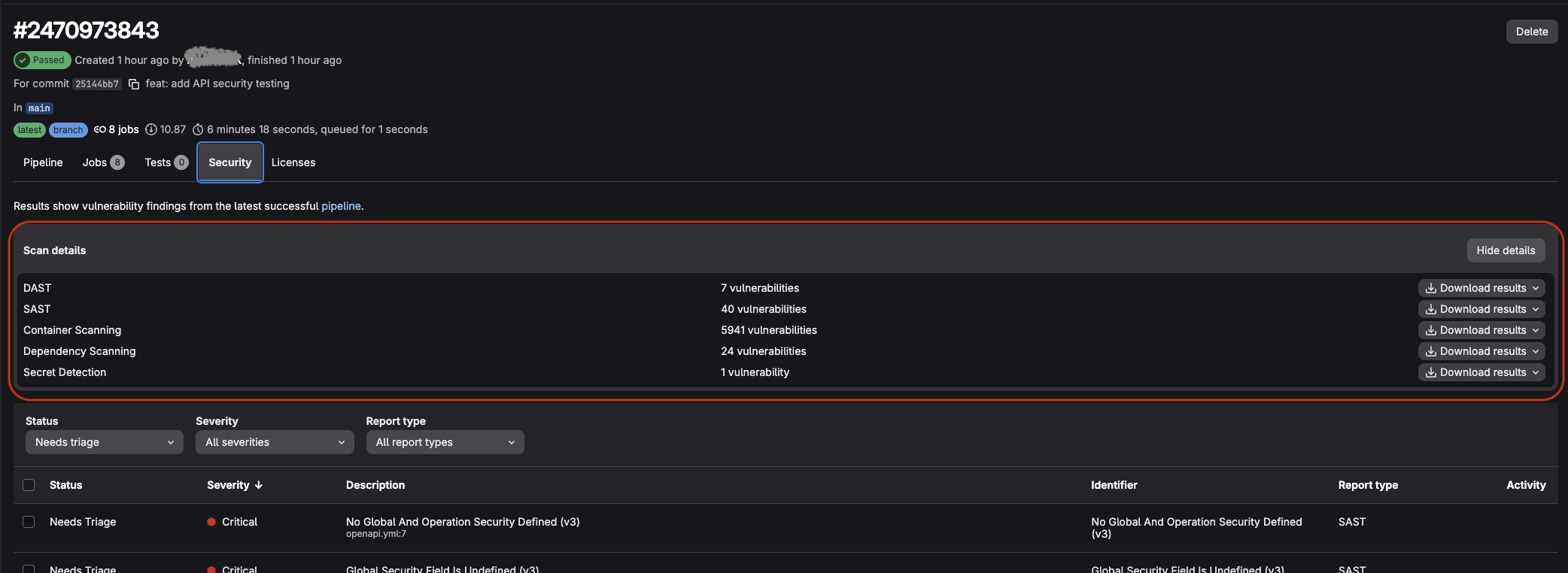
Task: Click the linked jobs chain icon
Action: pos(99,129)
